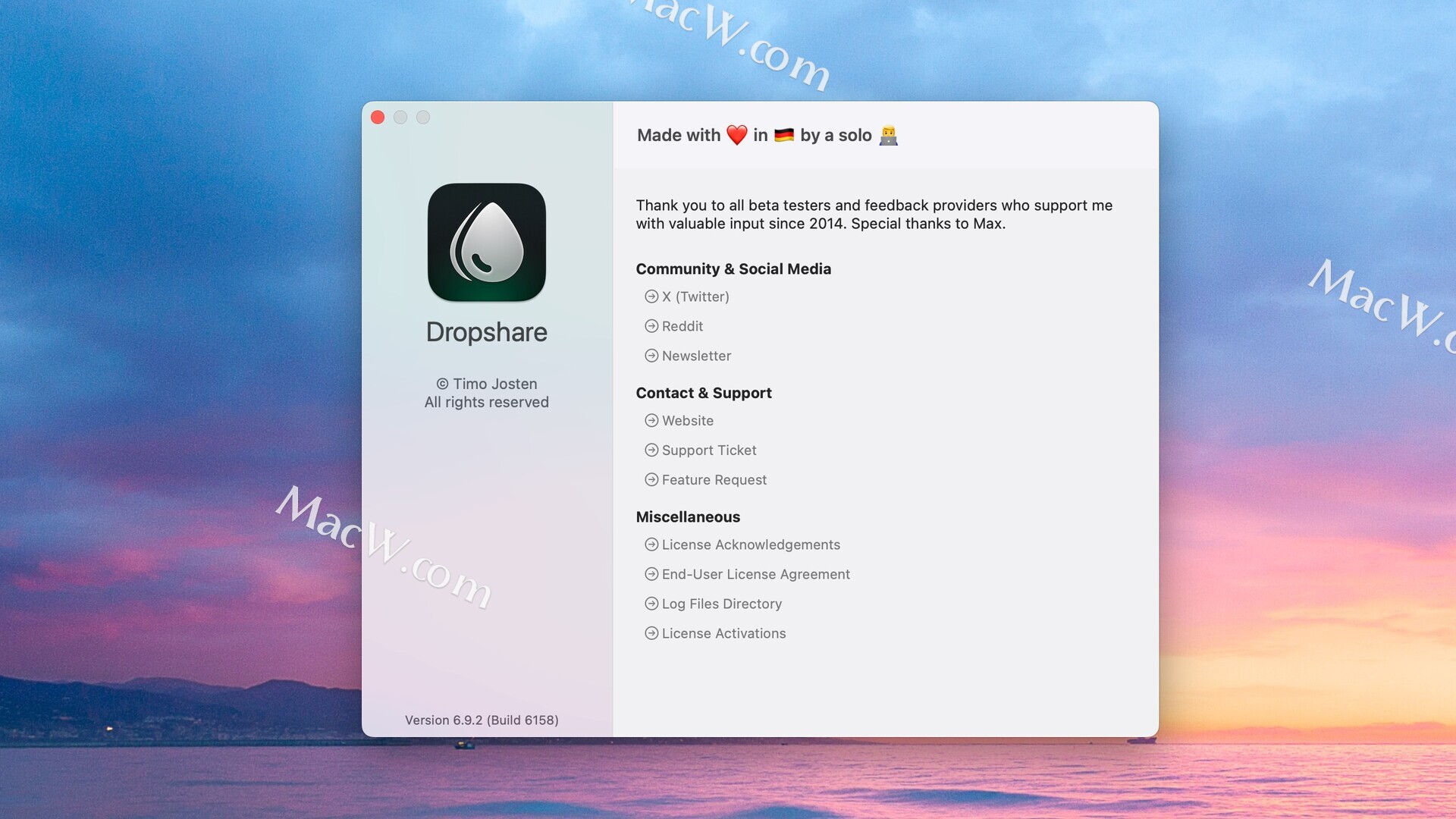This screenshot has height=819, width=1456.
Task: Visit the Website link
Action: 687,420
